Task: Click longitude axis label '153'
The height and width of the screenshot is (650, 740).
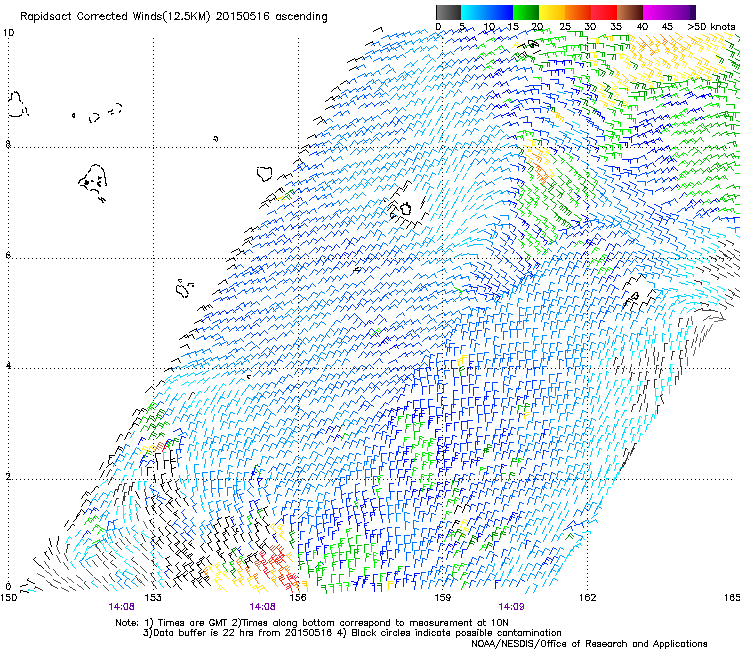Action: [x=153, y=598]
